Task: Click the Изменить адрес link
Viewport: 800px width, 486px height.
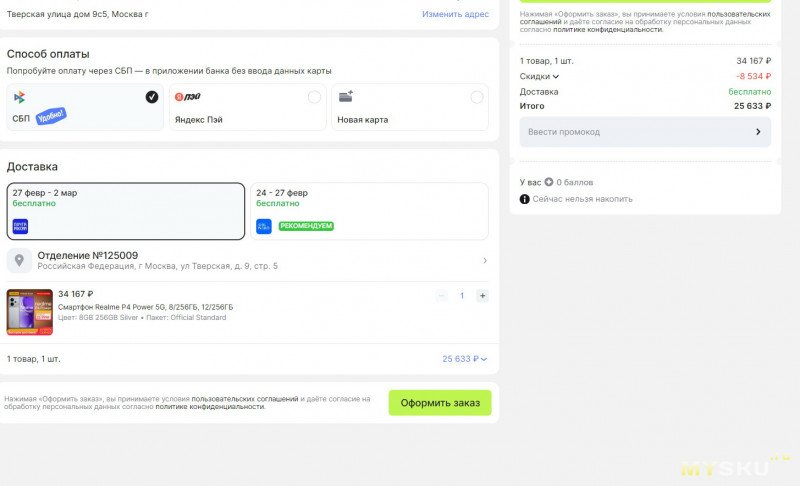Action: point(455,14)
